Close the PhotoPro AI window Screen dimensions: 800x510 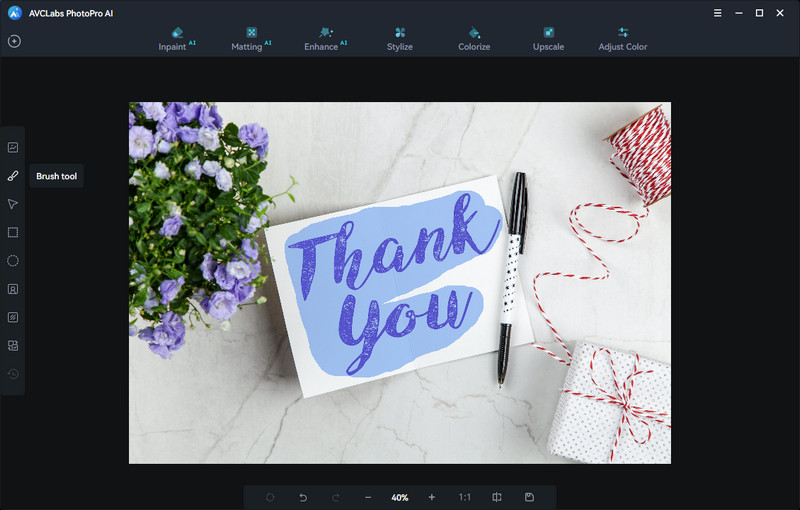point(780,13)
